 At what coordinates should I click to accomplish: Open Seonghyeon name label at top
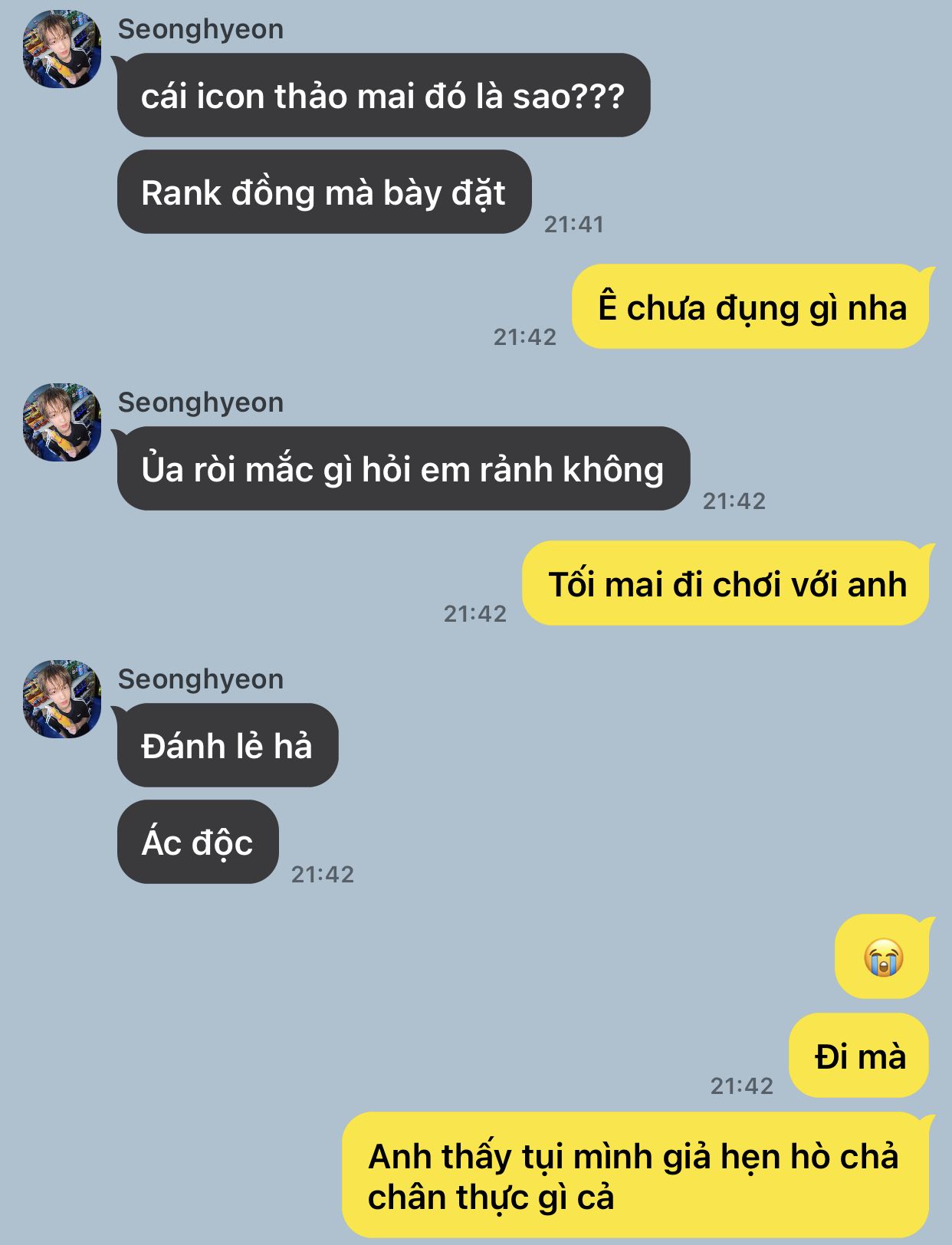point(201,29)
